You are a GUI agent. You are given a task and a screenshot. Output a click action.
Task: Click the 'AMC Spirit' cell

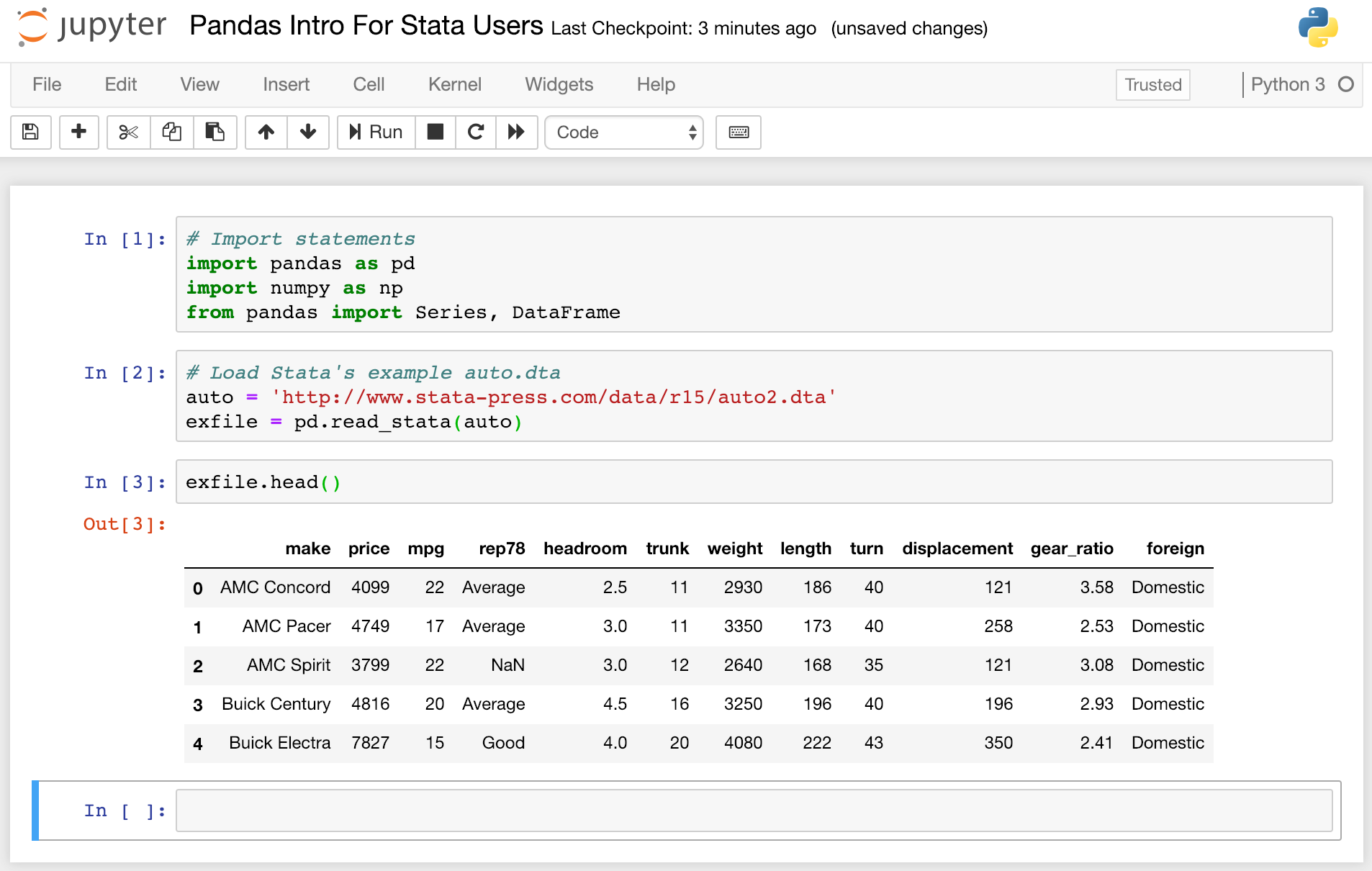tap(289, 665)
